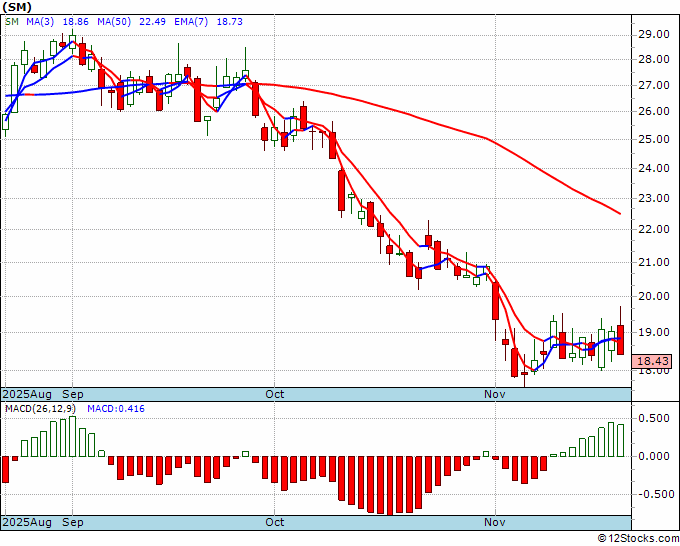Click the Nov label on MACD axis
This screenshot has height=546, width=680.
(x=495, y=522)
